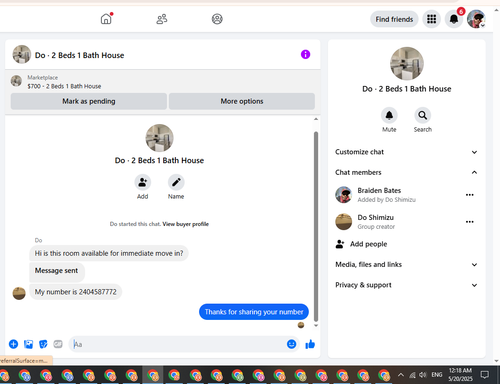
Task: Click Do Shimizu member name
Action: 376,218
